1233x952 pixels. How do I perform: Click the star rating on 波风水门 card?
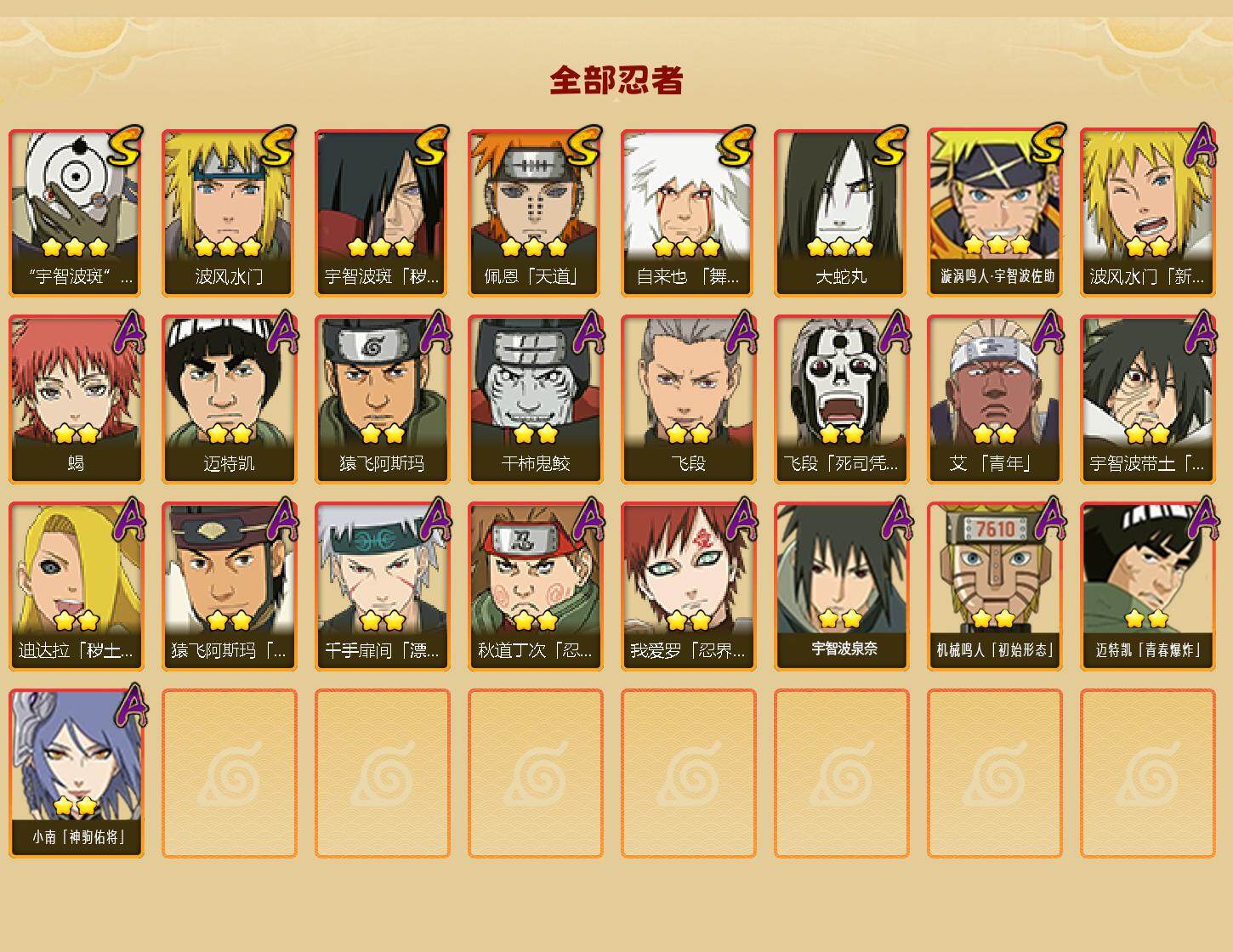point(227,247)
